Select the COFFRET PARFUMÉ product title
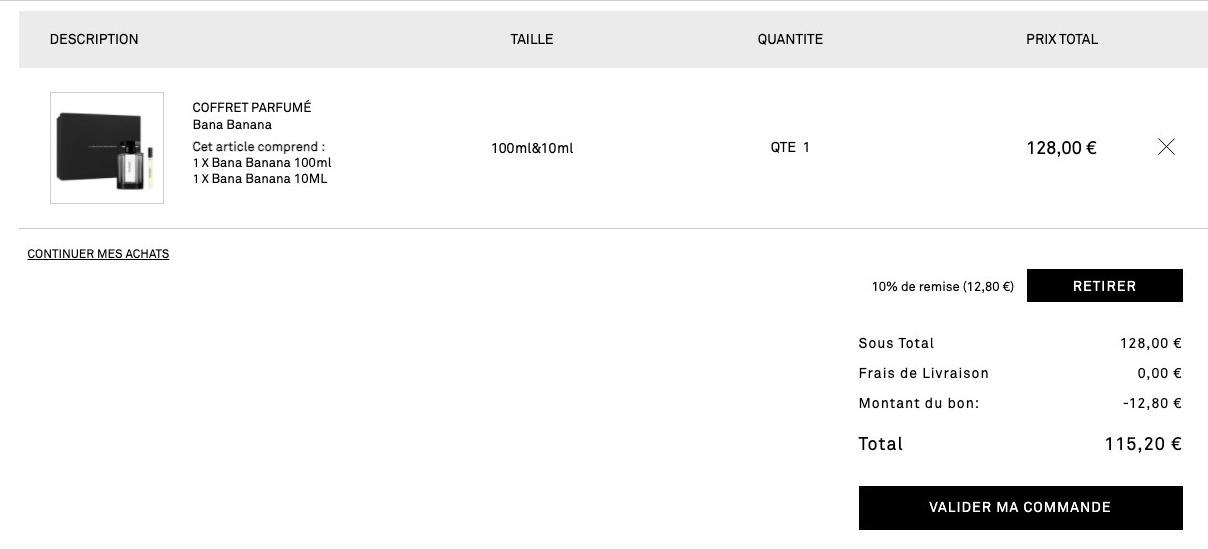The image size is (1208, 549). 252,107
